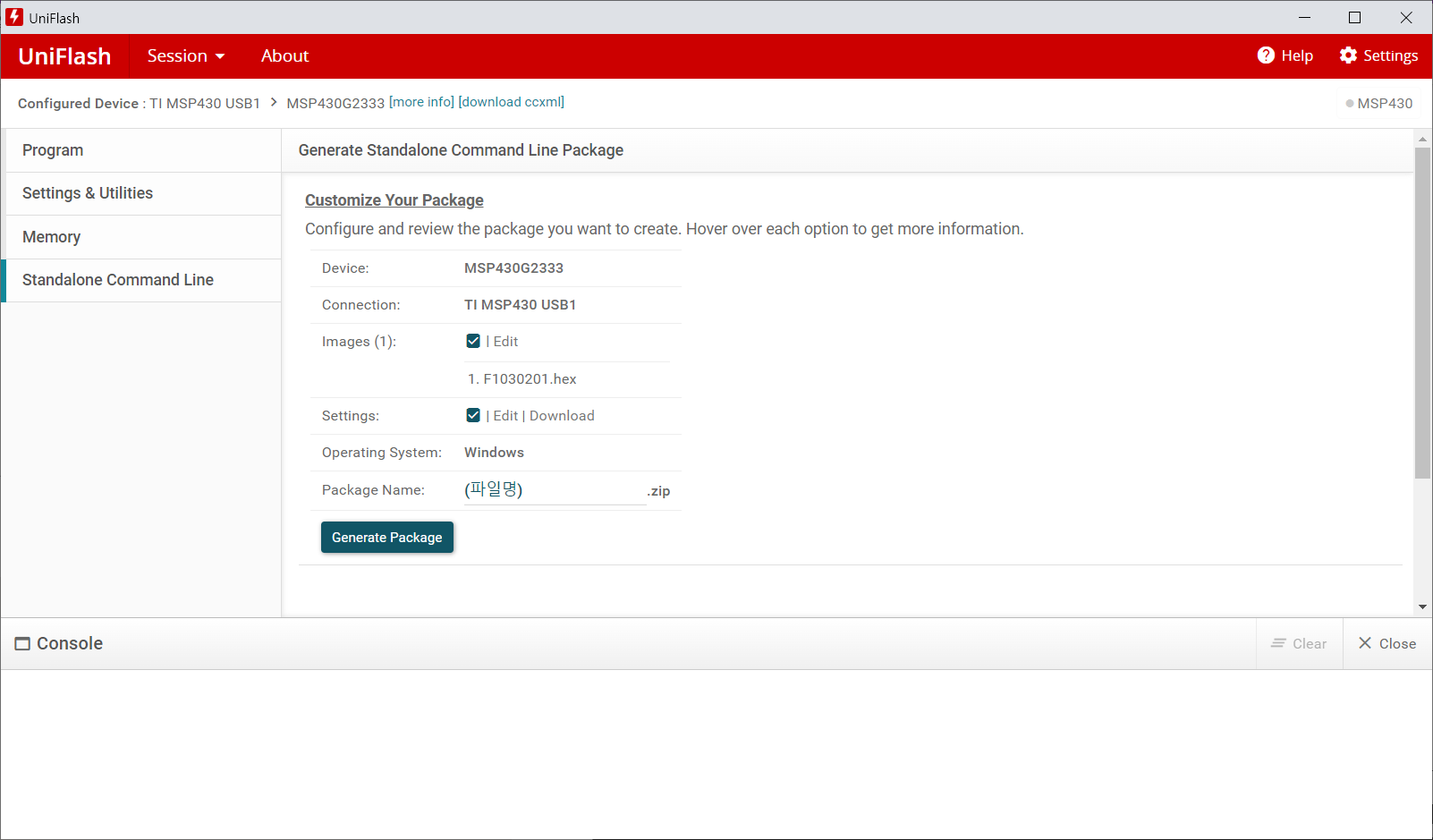The width and height of the screenshot is (1433, 840).
Task: Clear the console output
Action: [x=1299, y=644]
